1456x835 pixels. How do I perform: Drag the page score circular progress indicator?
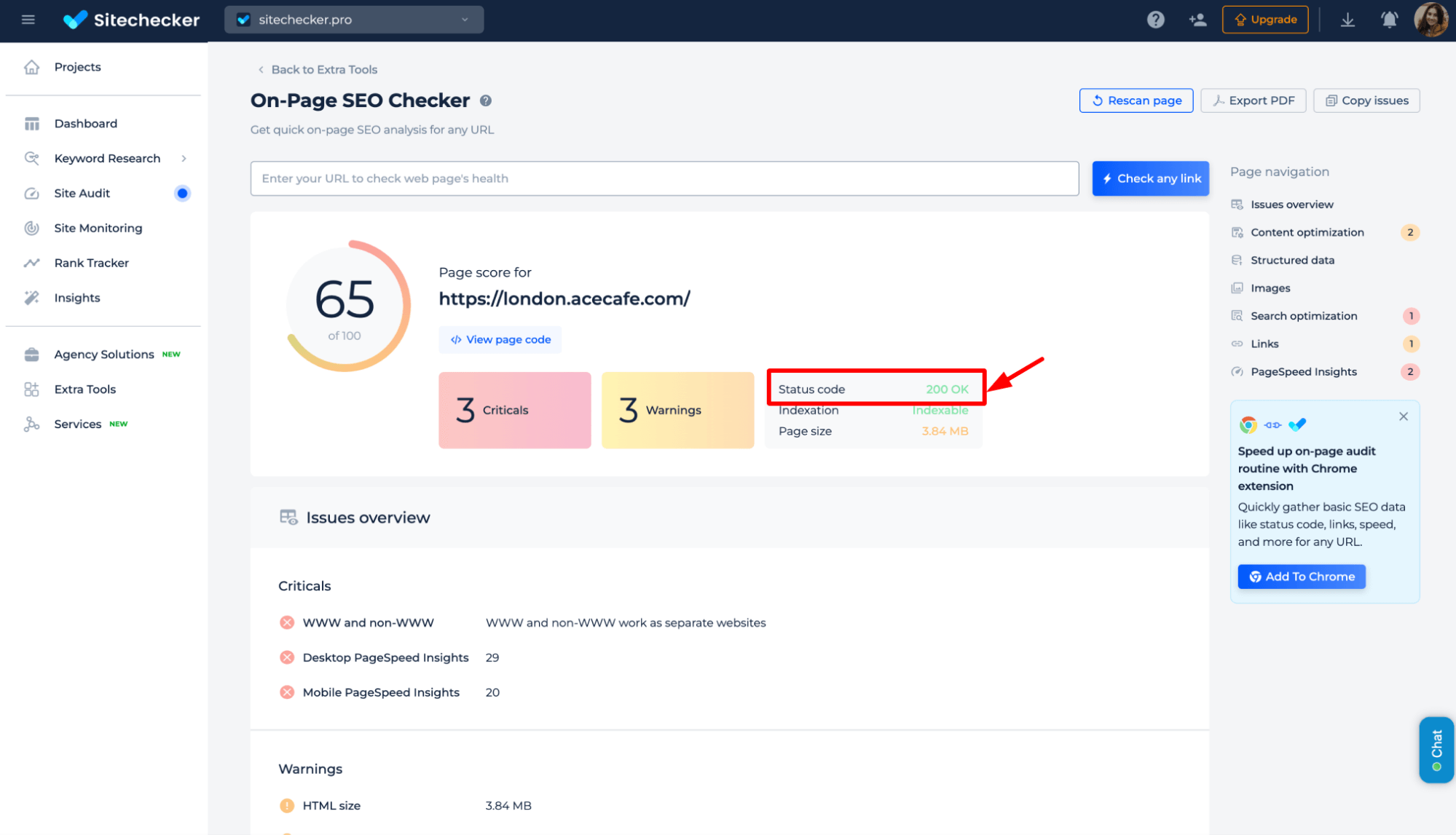point(344,305)
